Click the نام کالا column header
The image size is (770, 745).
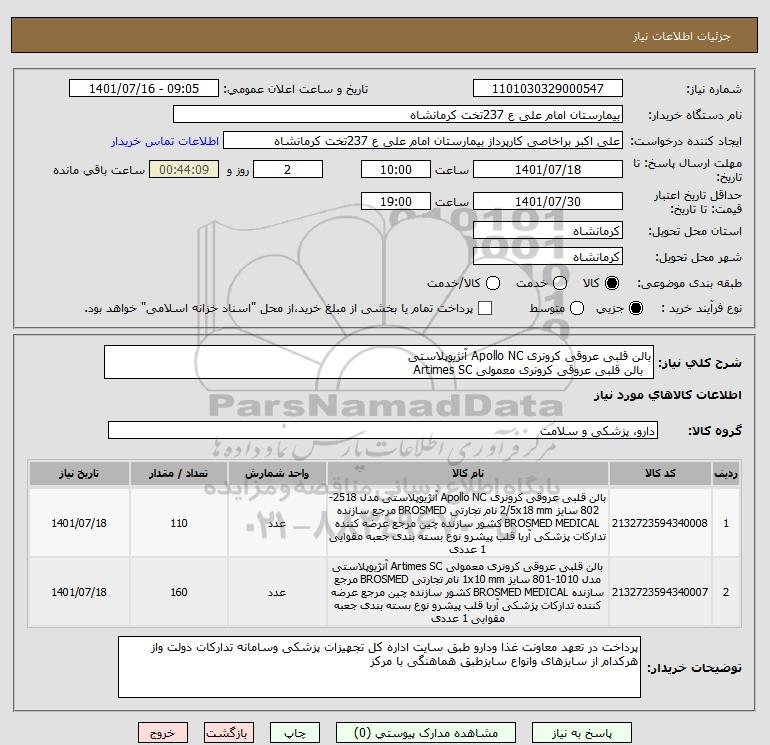click(x=468, y=473)
